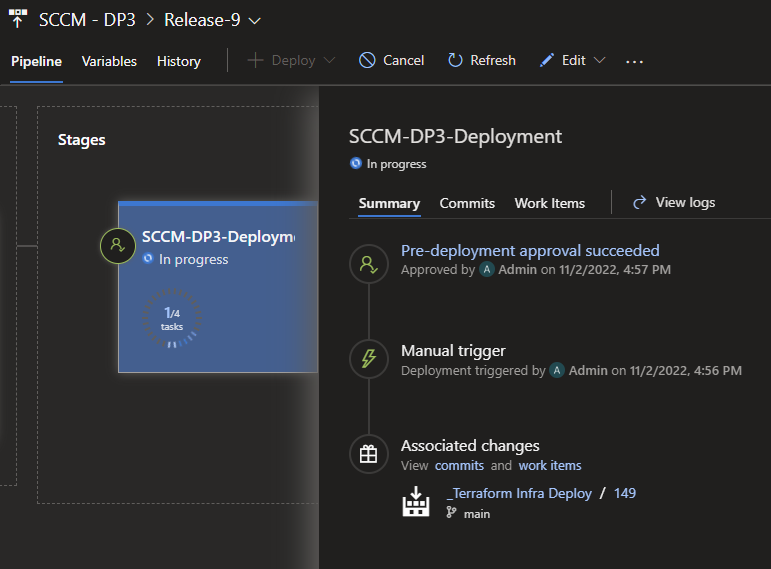
Task: Click the Cancel circle-slash icon
Action: click(367, 60)
